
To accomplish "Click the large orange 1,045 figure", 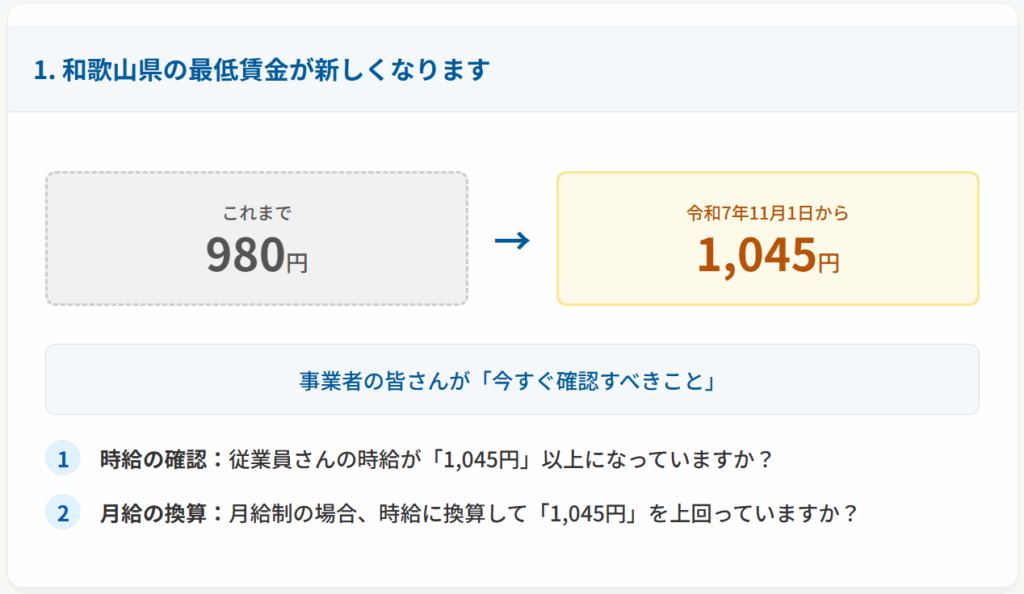I will coord(756,255).
